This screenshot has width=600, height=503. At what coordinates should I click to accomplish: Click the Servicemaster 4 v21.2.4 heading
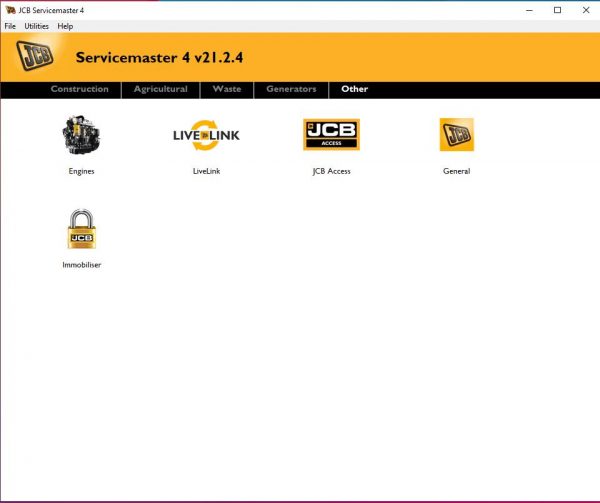click(x=159, y=58)
